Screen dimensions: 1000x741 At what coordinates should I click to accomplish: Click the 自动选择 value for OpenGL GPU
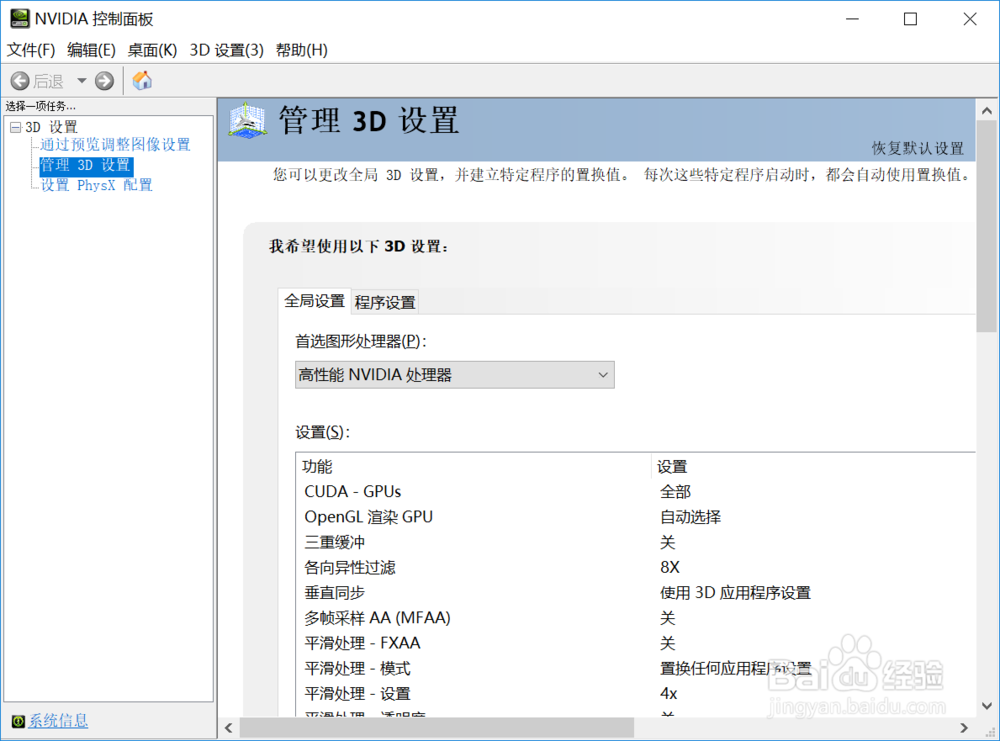(x=690, y=517)
